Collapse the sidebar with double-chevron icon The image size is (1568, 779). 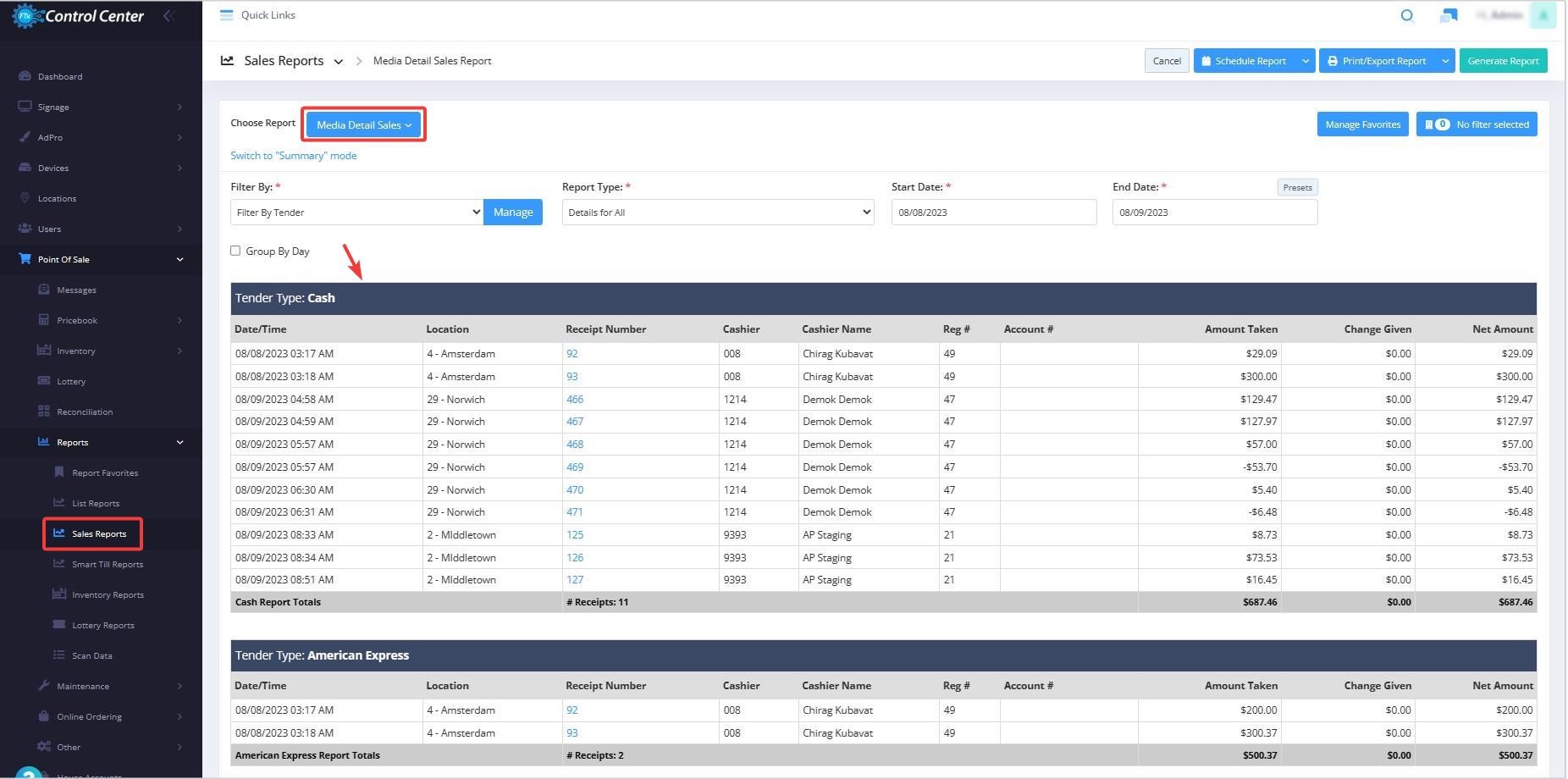pyautogui.click(x=169, y=15)
